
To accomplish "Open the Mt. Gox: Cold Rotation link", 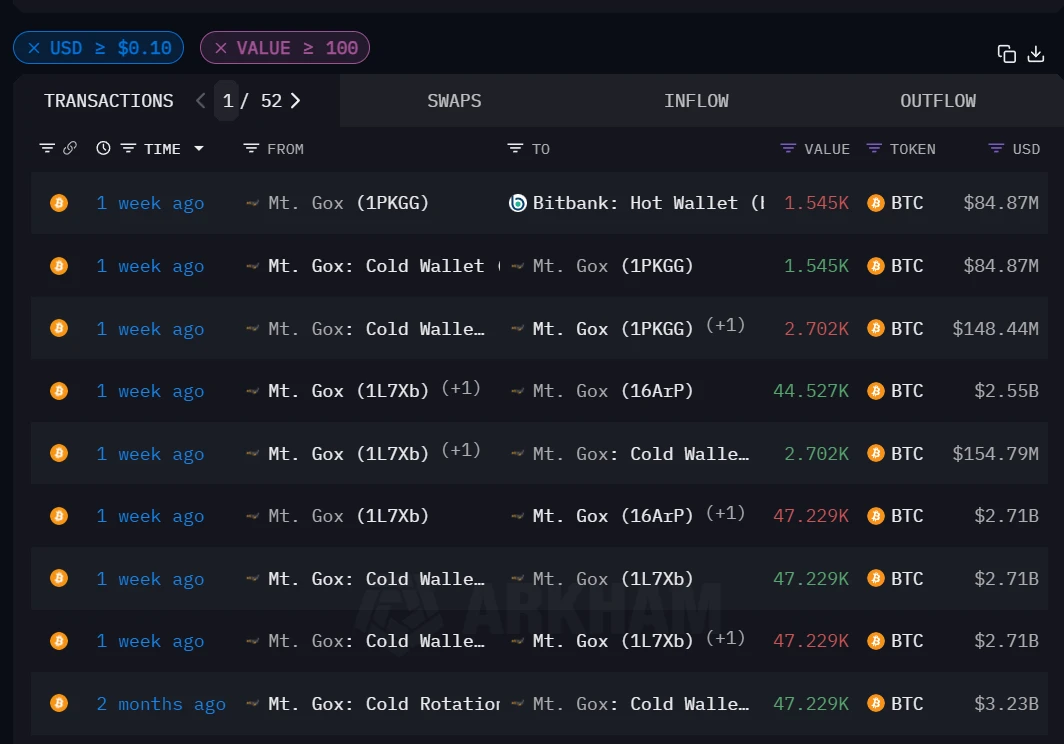I will coord(384,704).
